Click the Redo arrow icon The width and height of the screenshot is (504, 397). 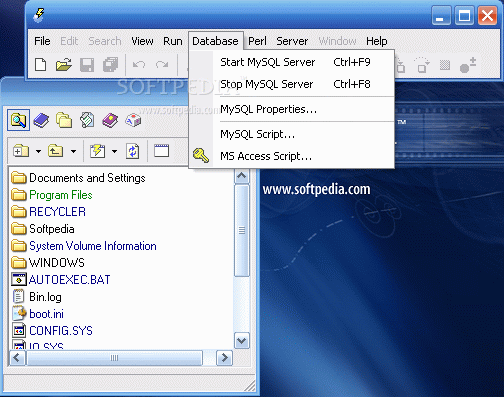coord(162,64)
